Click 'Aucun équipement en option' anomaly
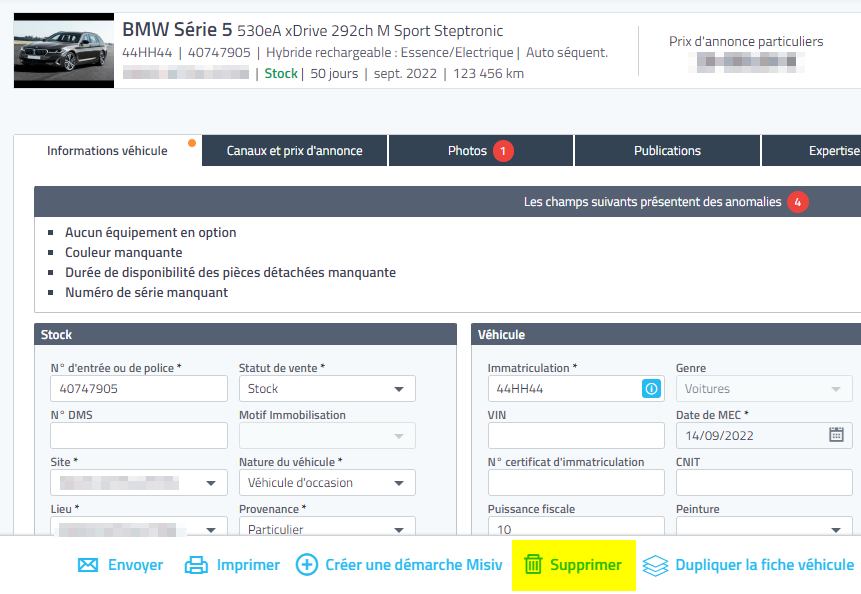Viewport: 861px width, 594px height. pos(150,233)
